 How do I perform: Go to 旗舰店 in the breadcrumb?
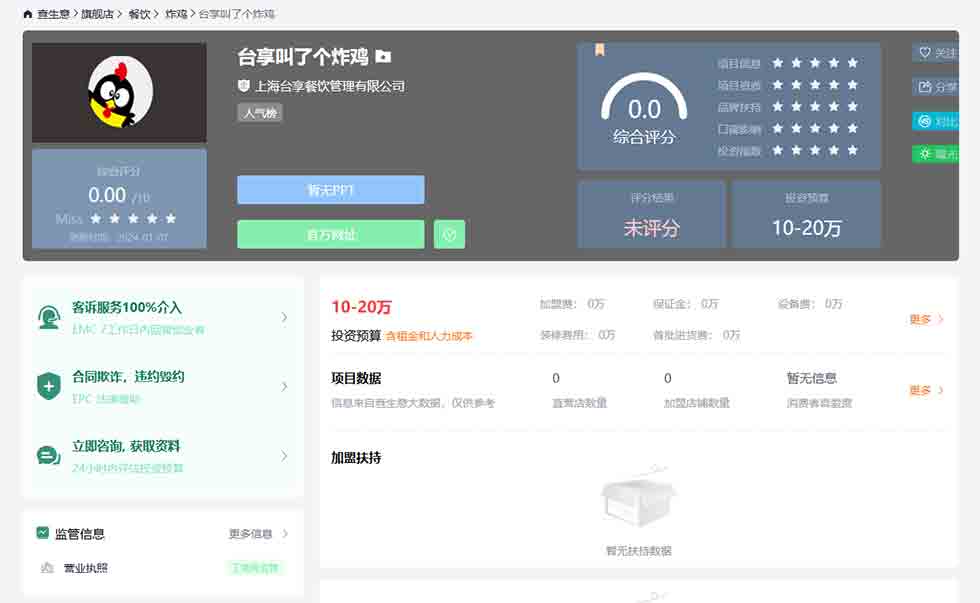98,14
